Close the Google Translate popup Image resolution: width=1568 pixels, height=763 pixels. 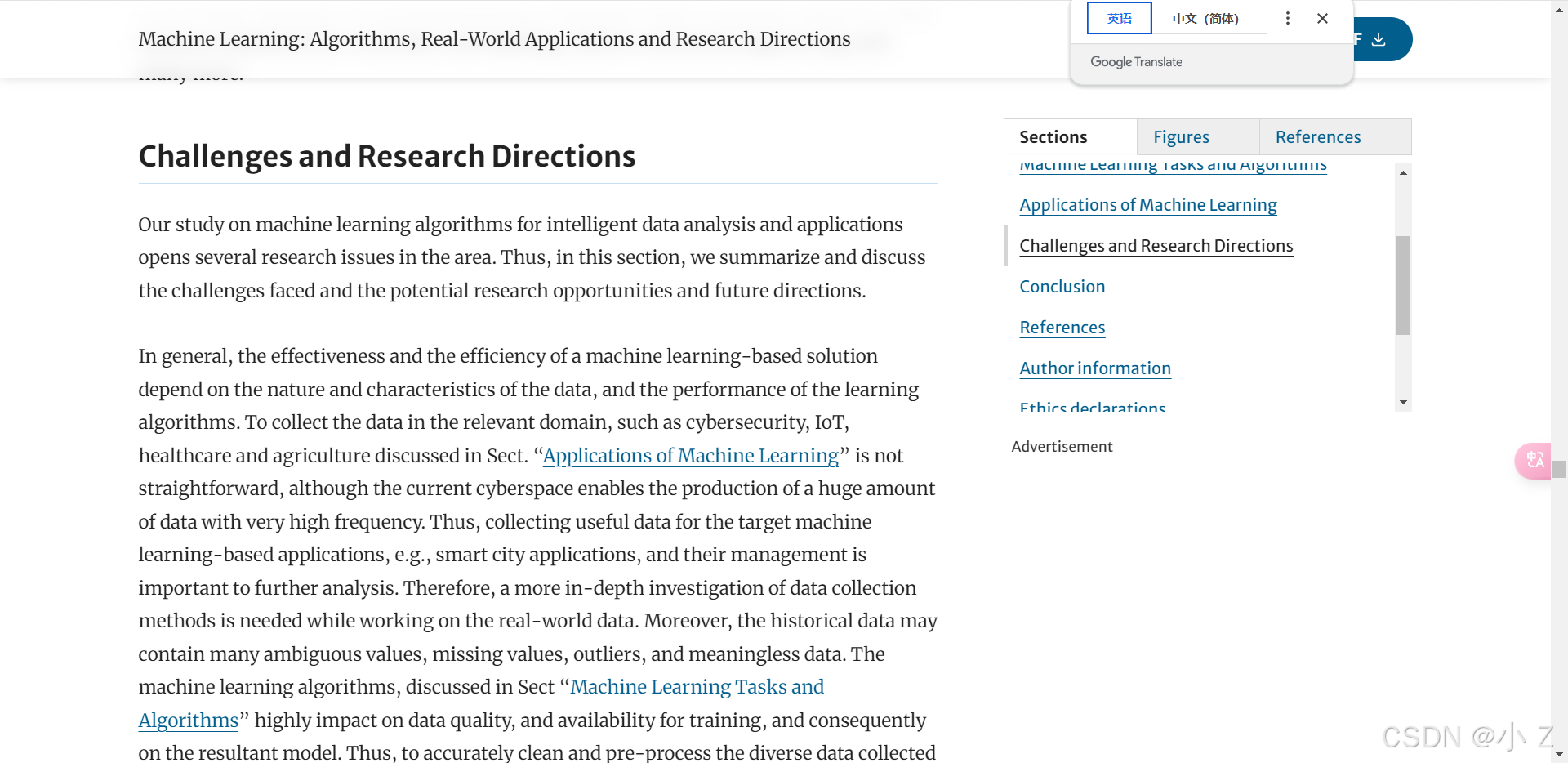[x=1322, y=18]
